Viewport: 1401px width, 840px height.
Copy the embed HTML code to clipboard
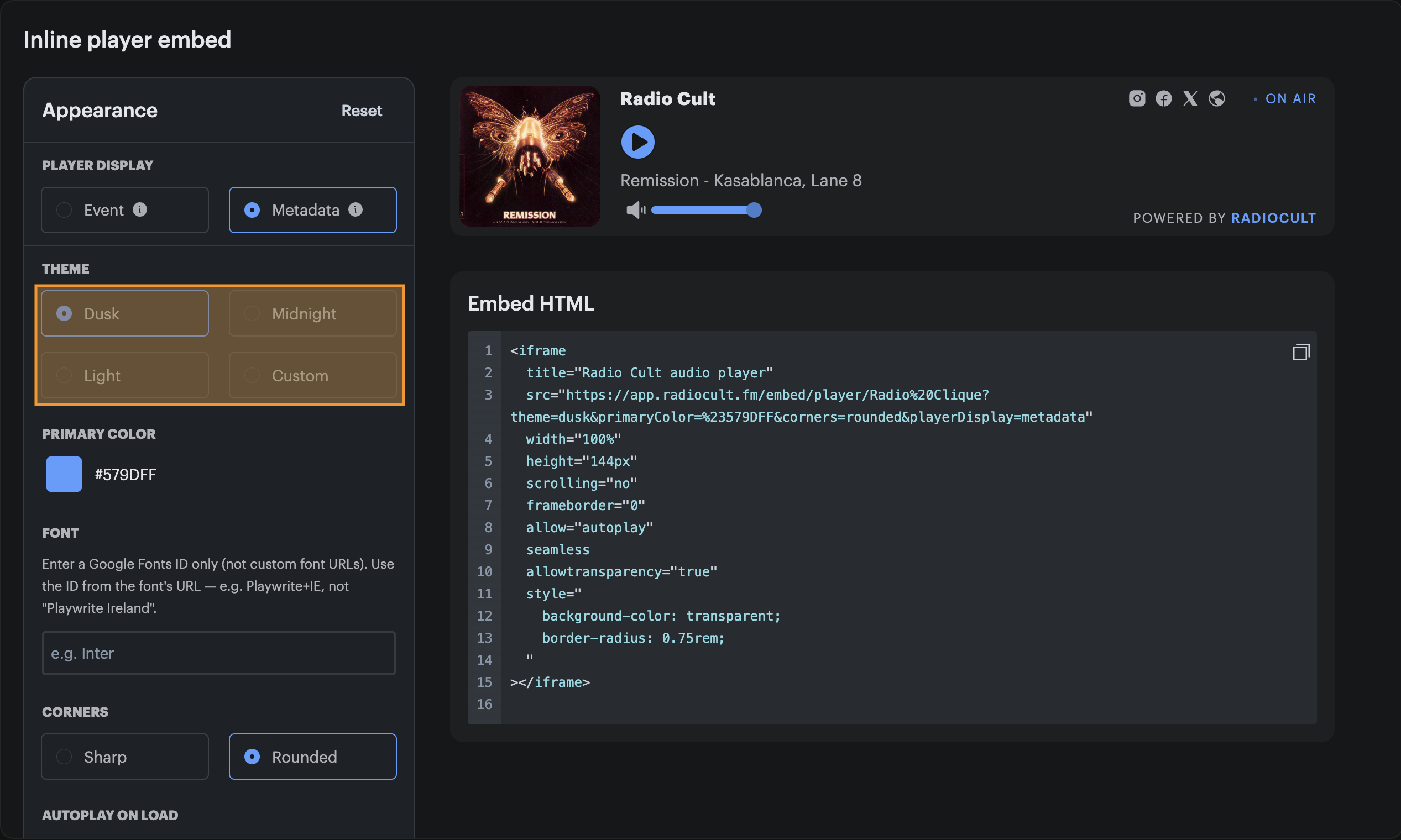coord(1301,352)
